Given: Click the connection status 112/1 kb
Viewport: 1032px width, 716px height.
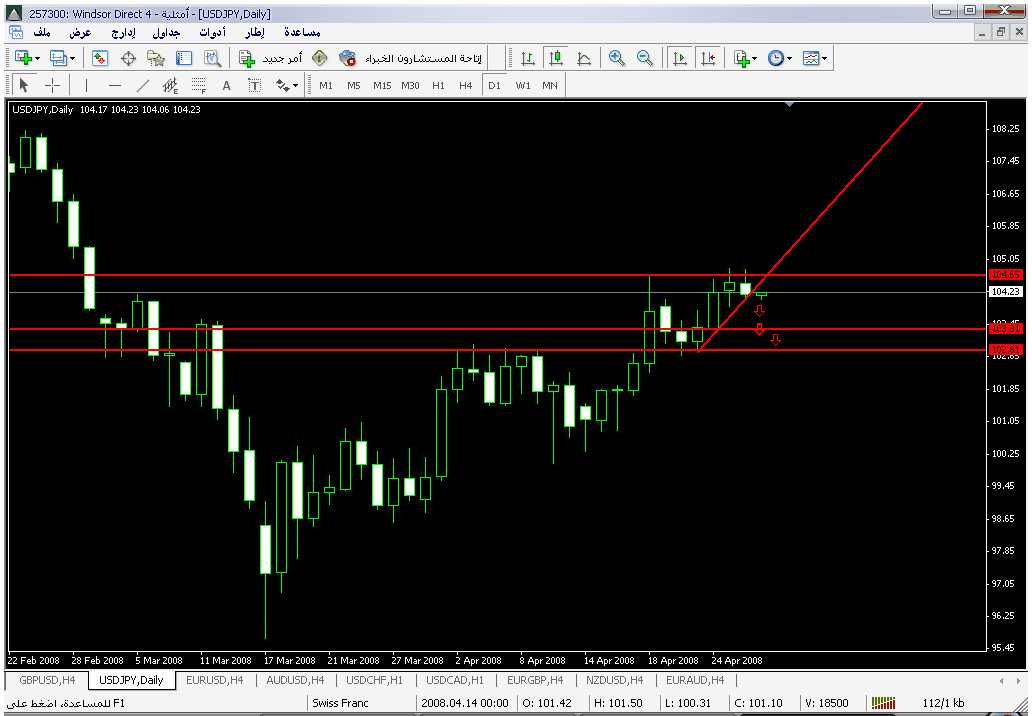Looking at the screenshot, I should 943,703.
